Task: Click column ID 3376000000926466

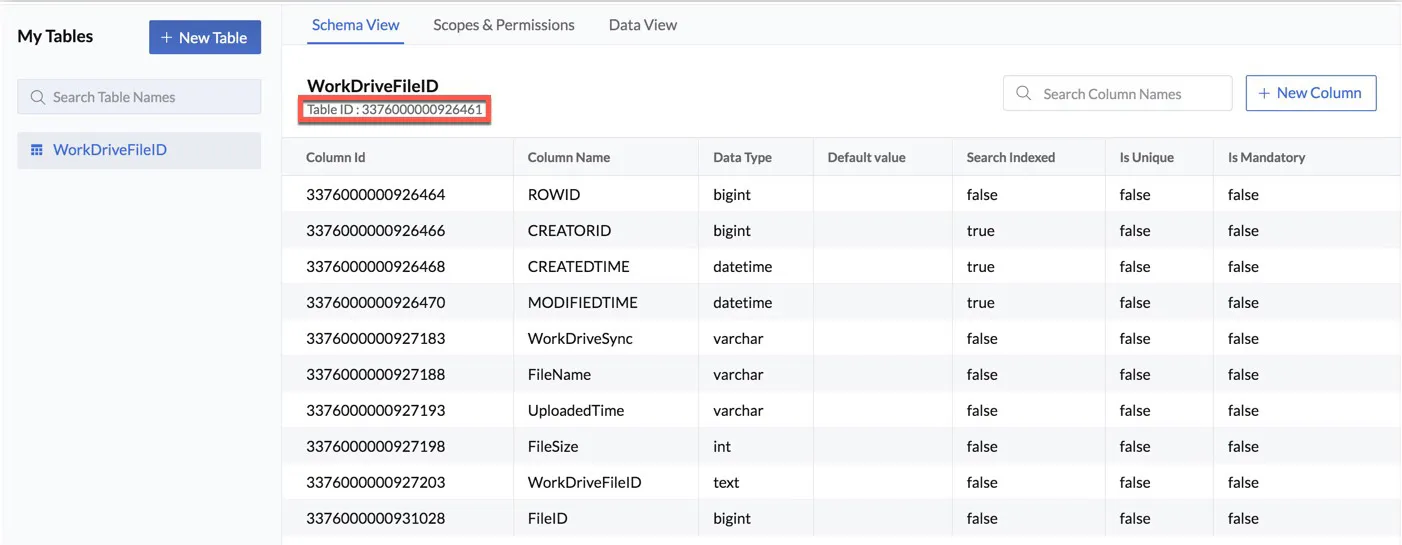Action: (376, 231)
